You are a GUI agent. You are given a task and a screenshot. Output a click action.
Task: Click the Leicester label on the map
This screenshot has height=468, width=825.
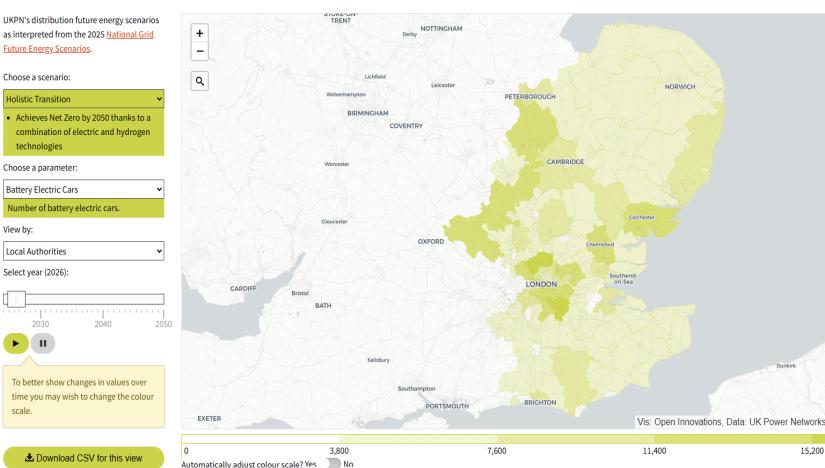[x=443, y=85]
